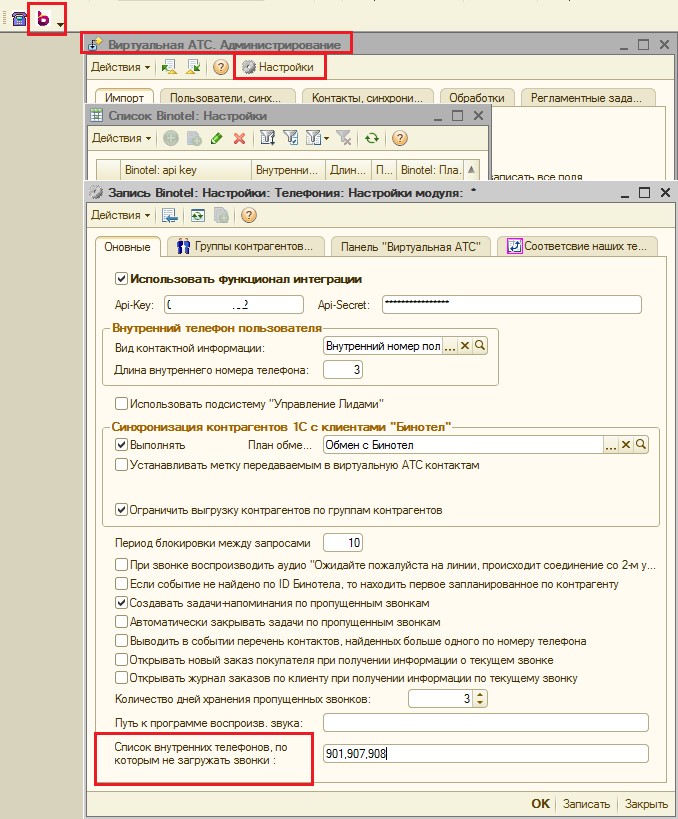Click spinner arrows for Количество дней хранения
This screenshot has width=678, height=819.
(480, 699)
